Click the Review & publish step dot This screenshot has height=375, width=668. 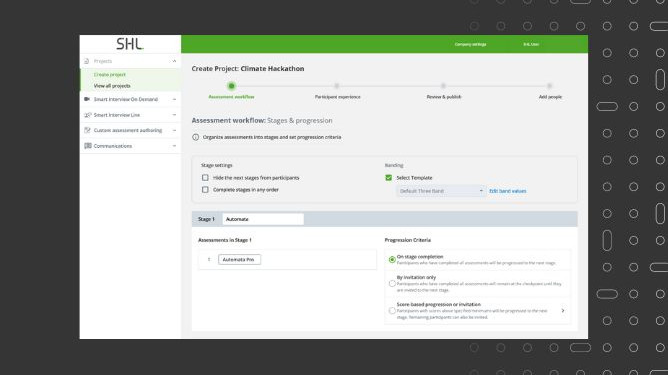click(x=443, y=86)
